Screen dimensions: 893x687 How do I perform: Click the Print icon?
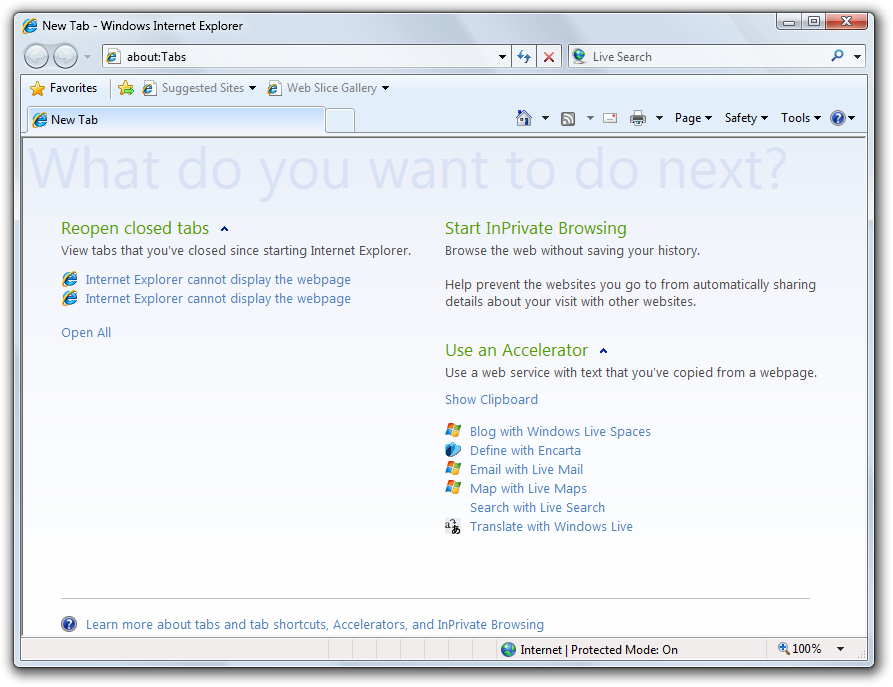click(x=638, y=118)
